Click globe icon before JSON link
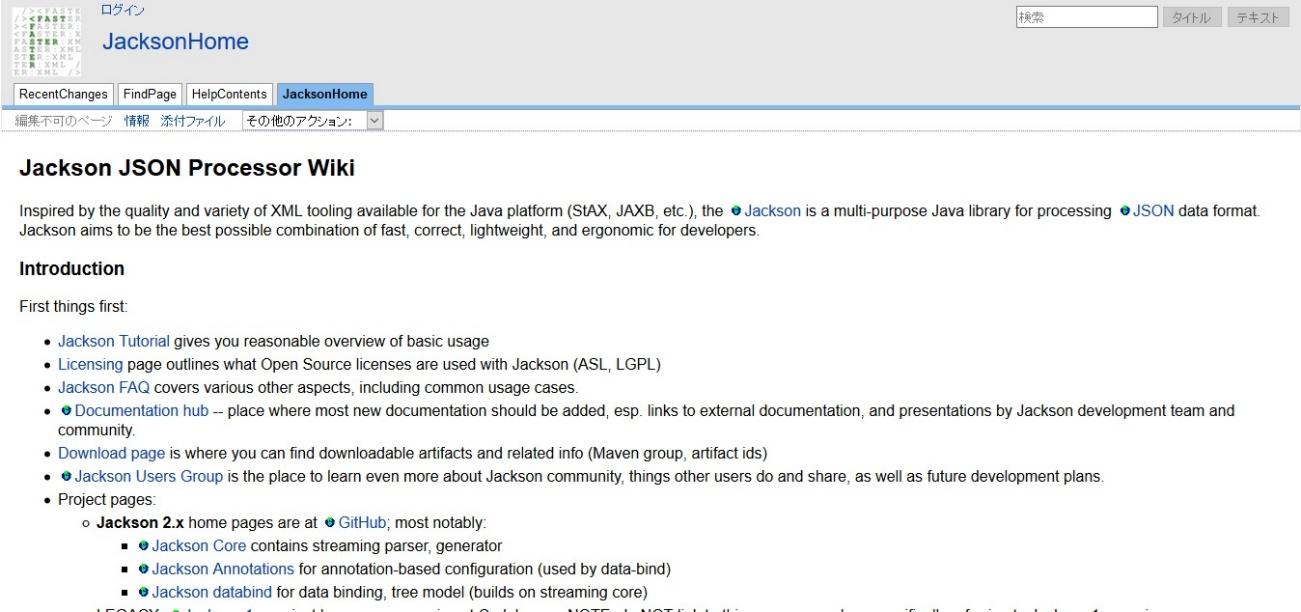 coord(1125,213)
